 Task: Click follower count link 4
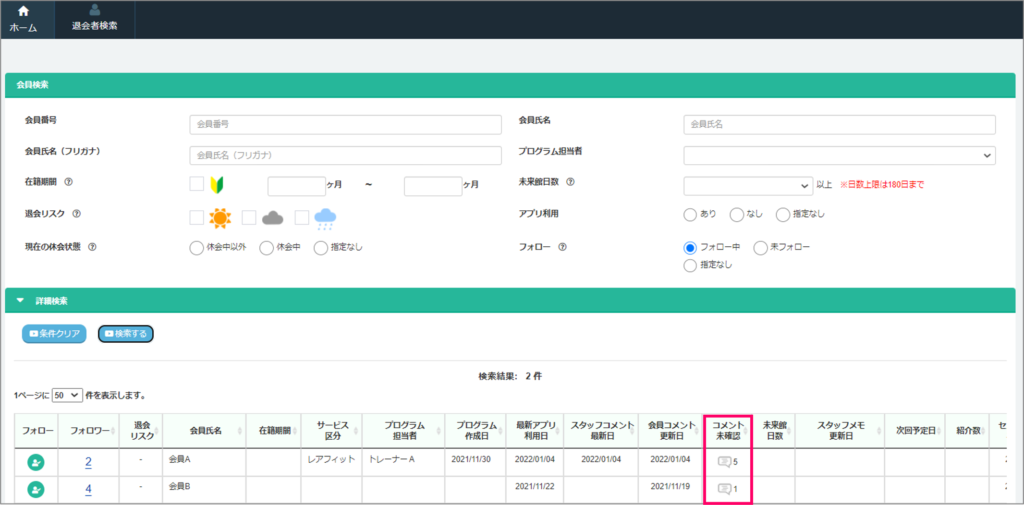[88, 489]
